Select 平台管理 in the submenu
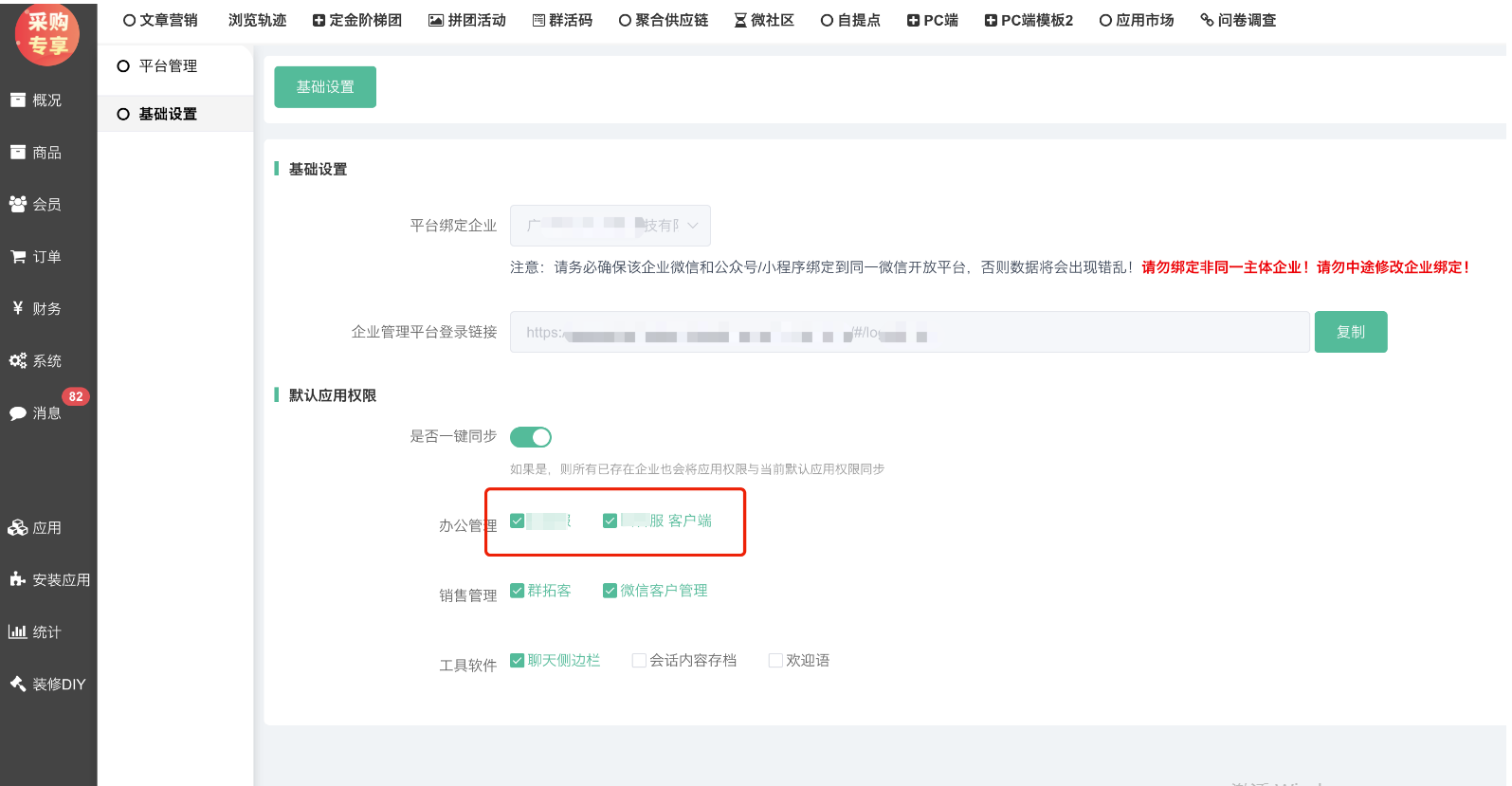This screenshot has height=786, width=1512. 168,66
